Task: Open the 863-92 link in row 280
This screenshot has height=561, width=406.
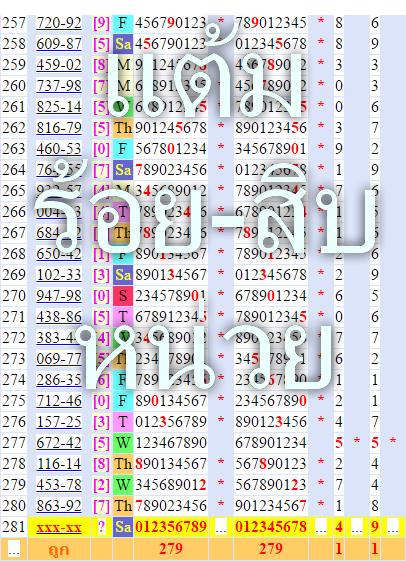Action: point(59,506)
